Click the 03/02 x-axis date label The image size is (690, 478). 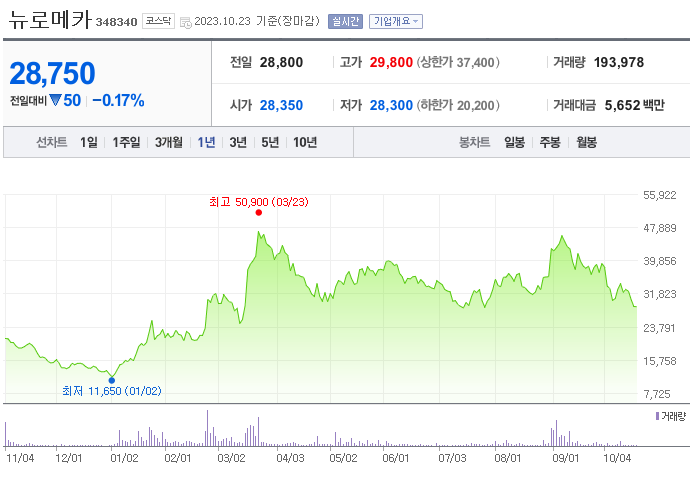(231, 458)
